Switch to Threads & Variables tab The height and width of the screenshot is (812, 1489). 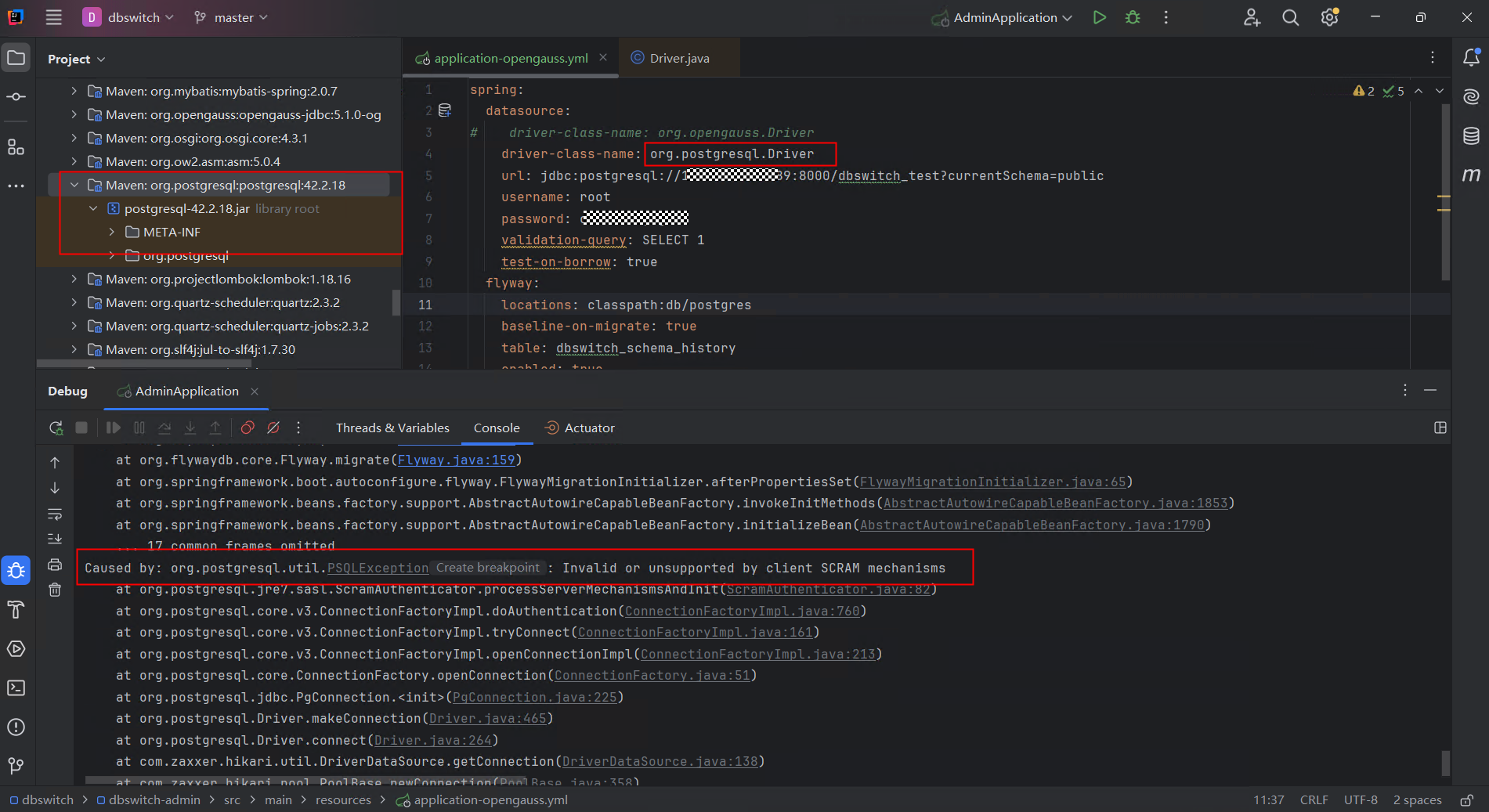(x=392, y=428)
